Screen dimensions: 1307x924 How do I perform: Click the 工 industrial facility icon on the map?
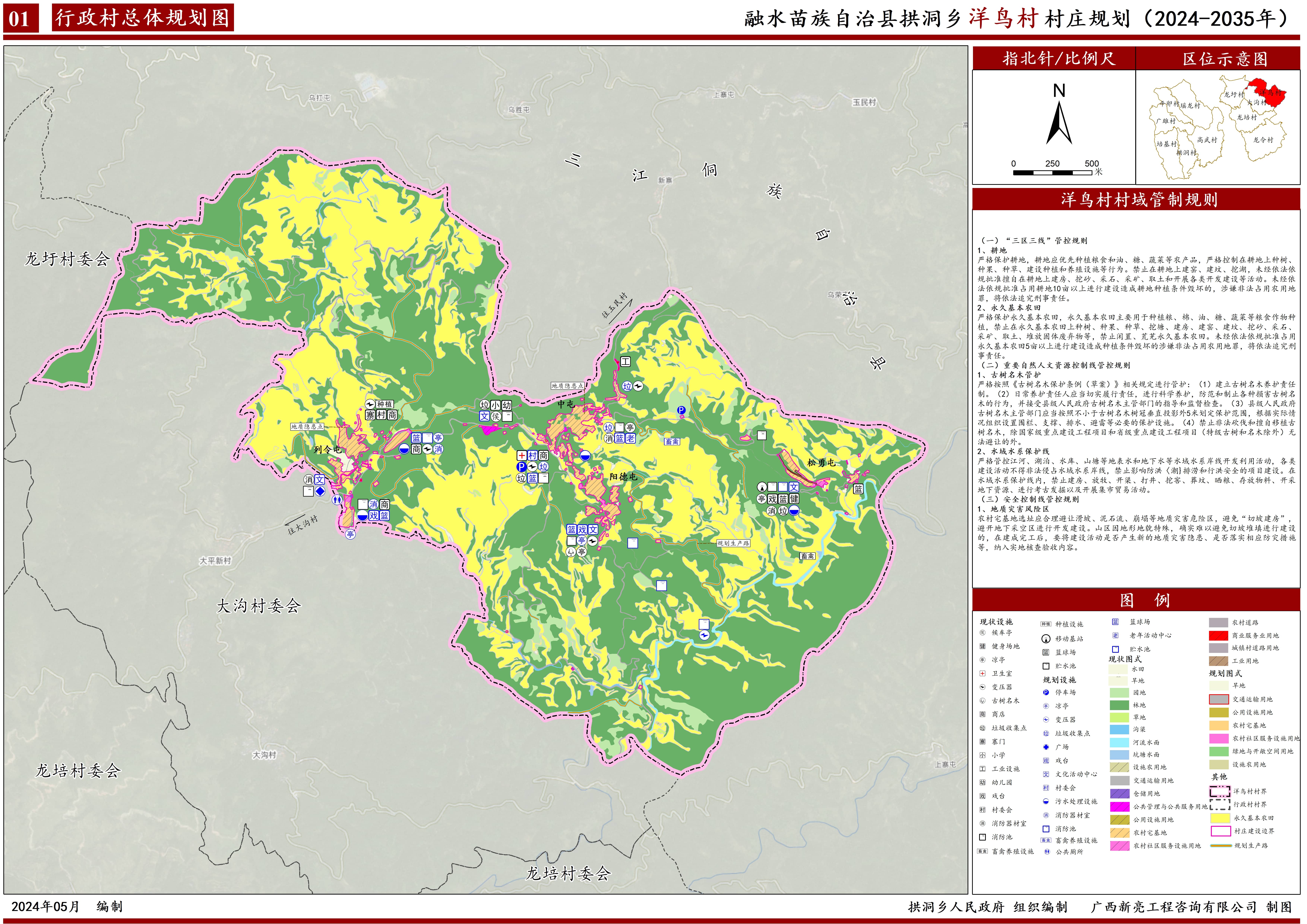[626, 361]
